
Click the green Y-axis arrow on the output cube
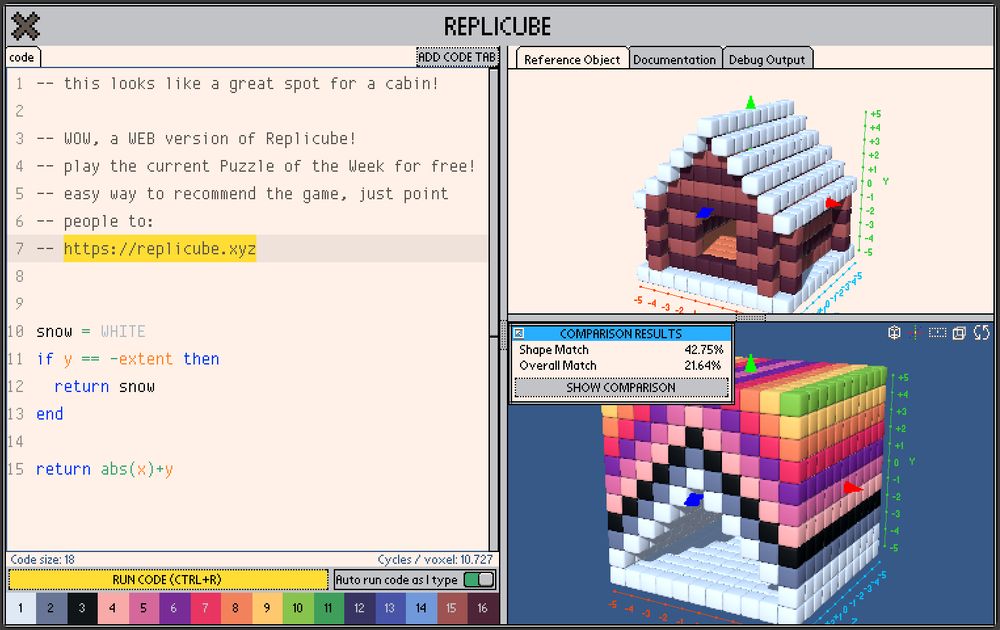751,363
